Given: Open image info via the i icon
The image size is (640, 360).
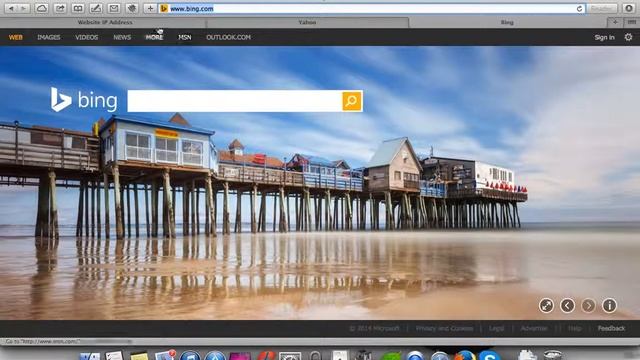Looking at the screenshot, I should pyautogui.click(x=609, y=305).
